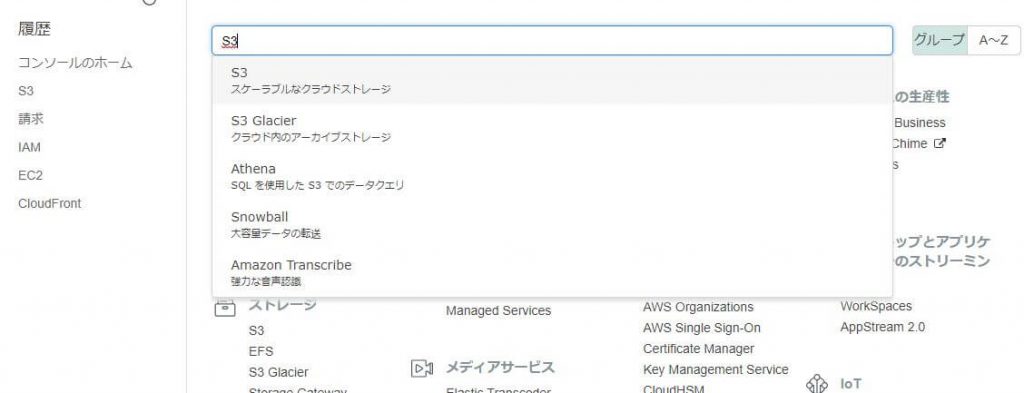Click the external link icon next to Chime

click(x=940, y=144)
